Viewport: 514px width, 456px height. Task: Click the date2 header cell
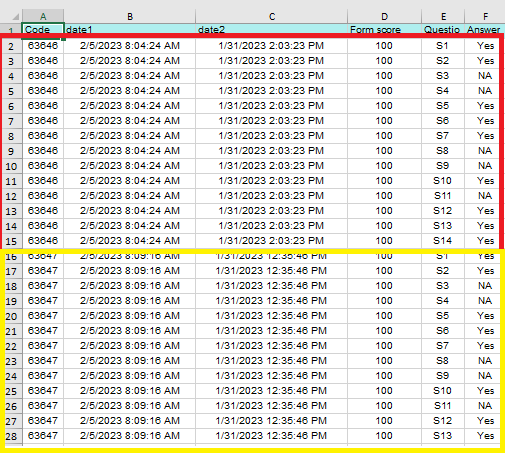click(x=272, y=29)
